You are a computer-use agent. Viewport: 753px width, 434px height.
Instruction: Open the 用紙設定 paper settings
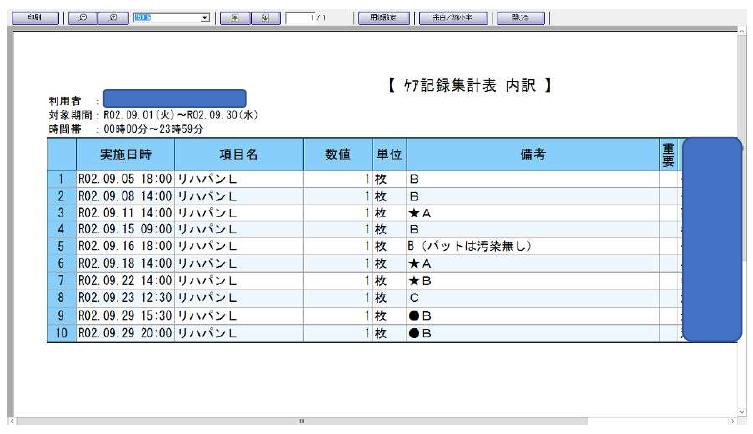(x=383, y=18)
